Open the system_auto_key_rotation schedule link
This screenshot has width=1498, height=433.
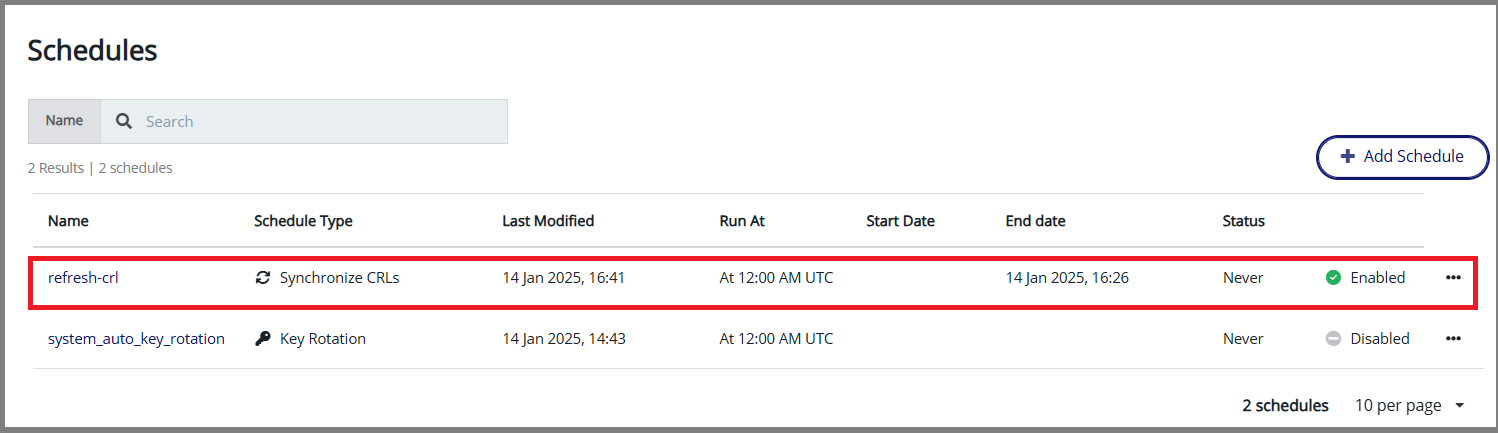click(136, 339)
